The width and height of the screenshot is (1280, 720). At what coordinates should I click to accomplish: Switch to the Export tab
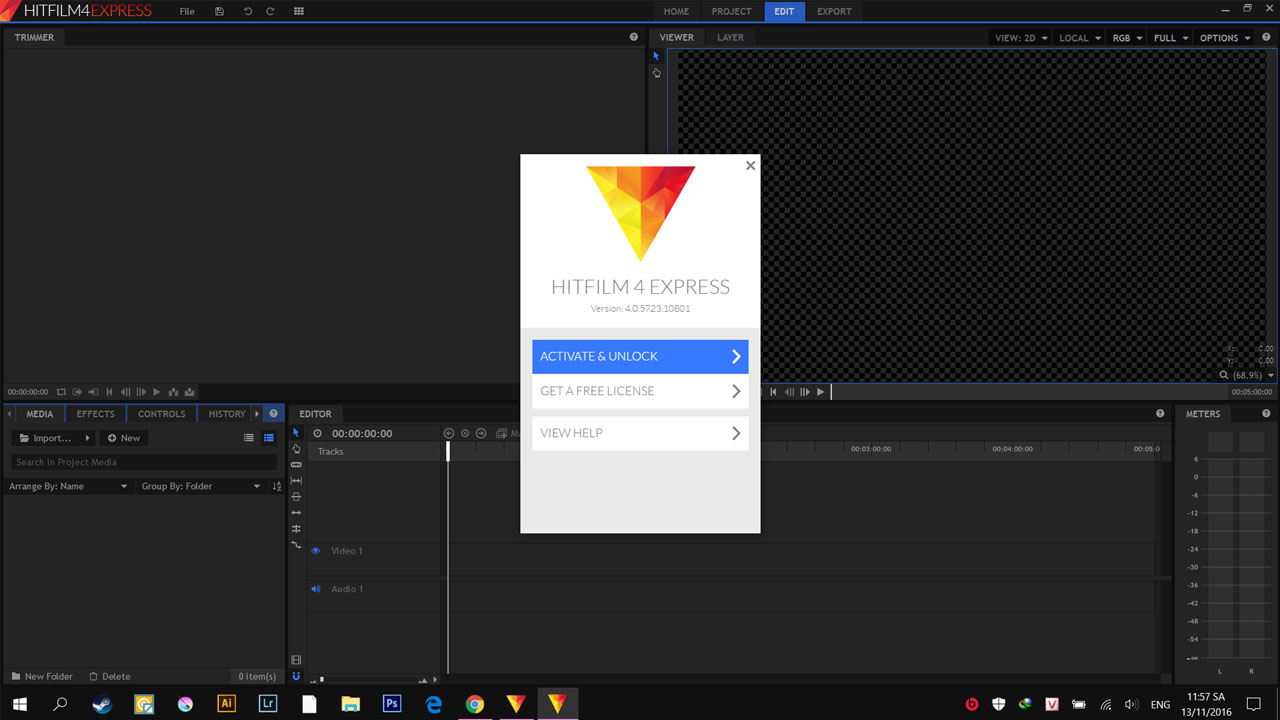click(x=834, y=11)
